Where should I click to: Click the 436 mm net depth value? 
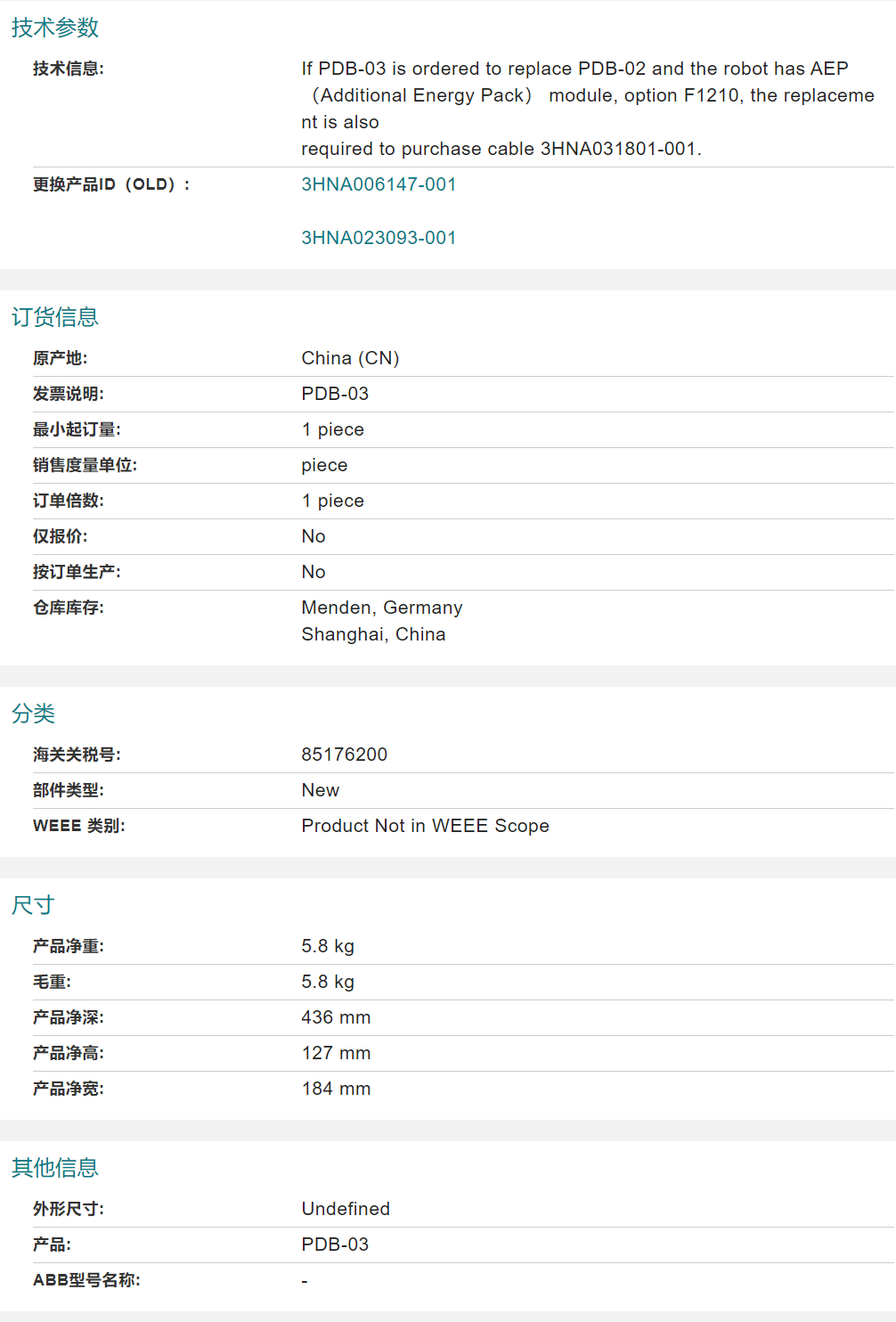336,1017
